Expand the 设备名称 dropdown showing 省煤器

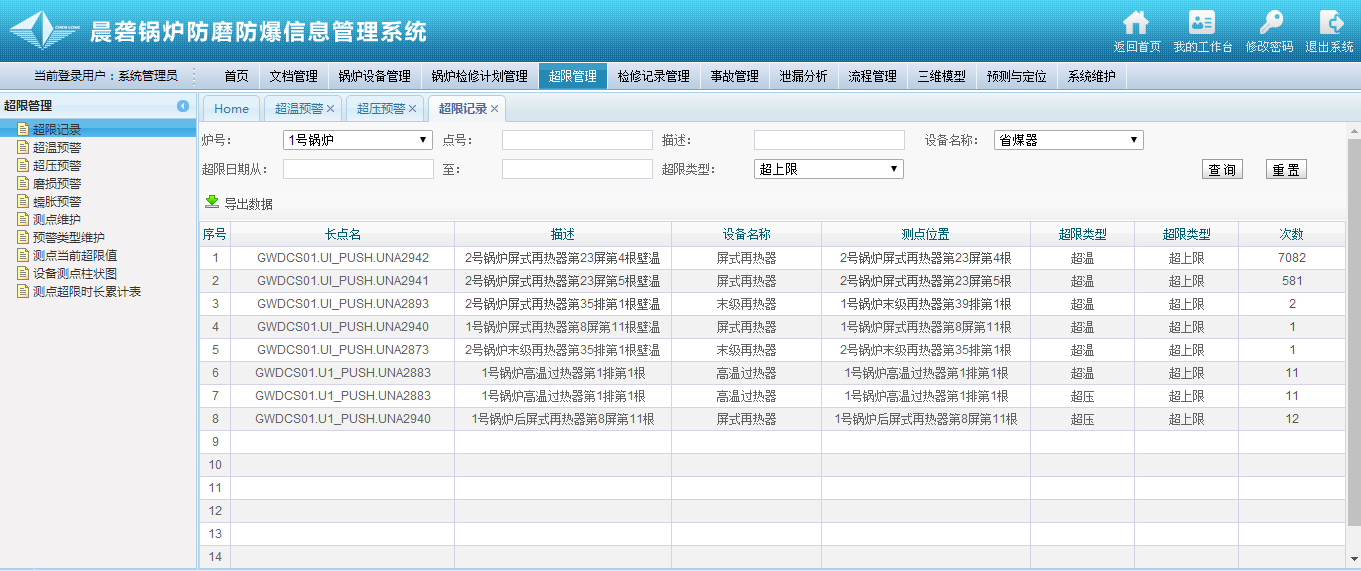click(x=1068, y=141)
